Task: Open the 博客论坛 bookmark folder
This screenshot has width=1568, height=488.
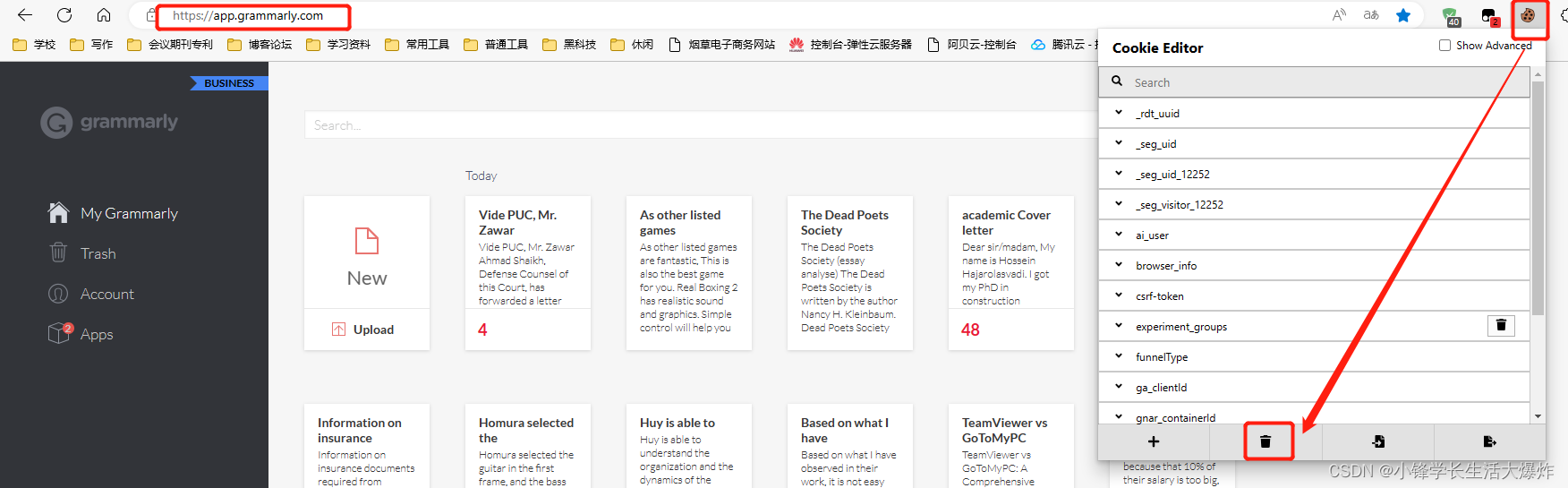Action: coord(260,44)
